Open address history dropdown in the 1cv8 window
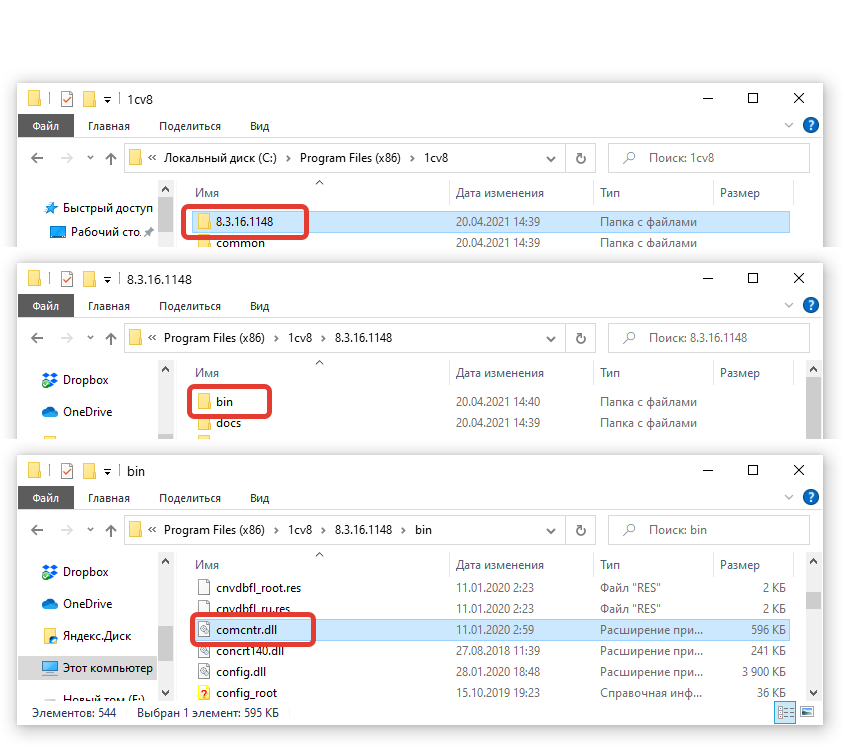Image resolution: width=844 pixels, height=748 pixels. [550, 158]
